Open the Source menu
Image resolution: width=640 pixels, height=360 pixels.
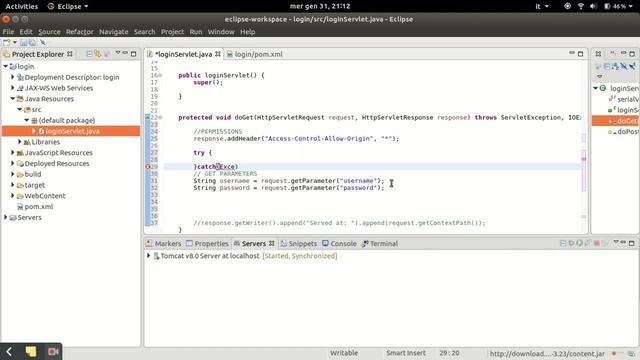click(49, 32)
